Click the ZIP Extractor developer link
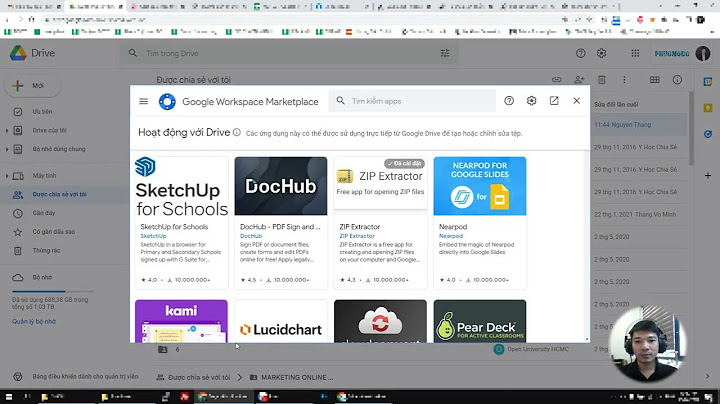The width and height of the screenshot is (720, 404). click(357, 236)
